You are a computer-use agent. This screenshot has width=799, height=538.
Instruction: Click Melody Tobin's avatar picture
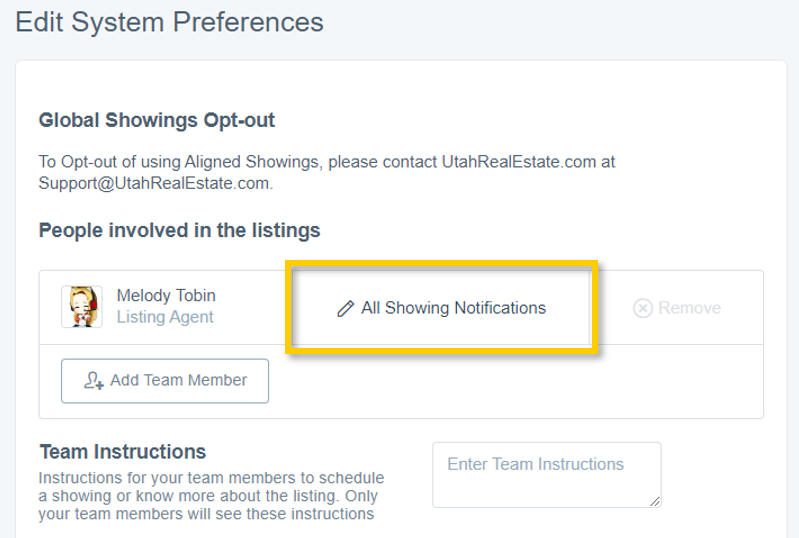pos(82,307)
